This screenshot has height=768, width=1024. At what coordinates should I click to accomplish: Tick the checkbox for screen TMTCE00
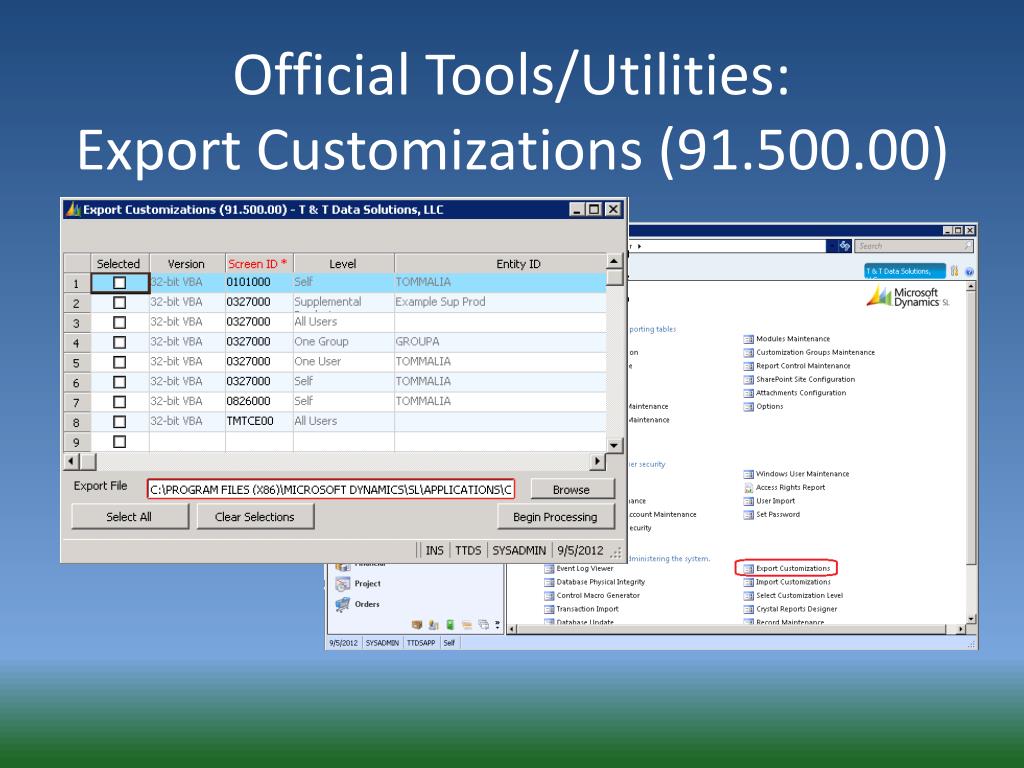pyautogui.click(x=120, y=422)
